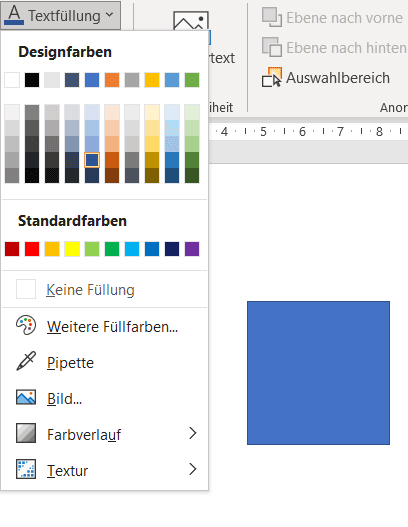Select the highlighted darker blue swatch
This screenshot has width=408, height=527.
coord(92,160)
